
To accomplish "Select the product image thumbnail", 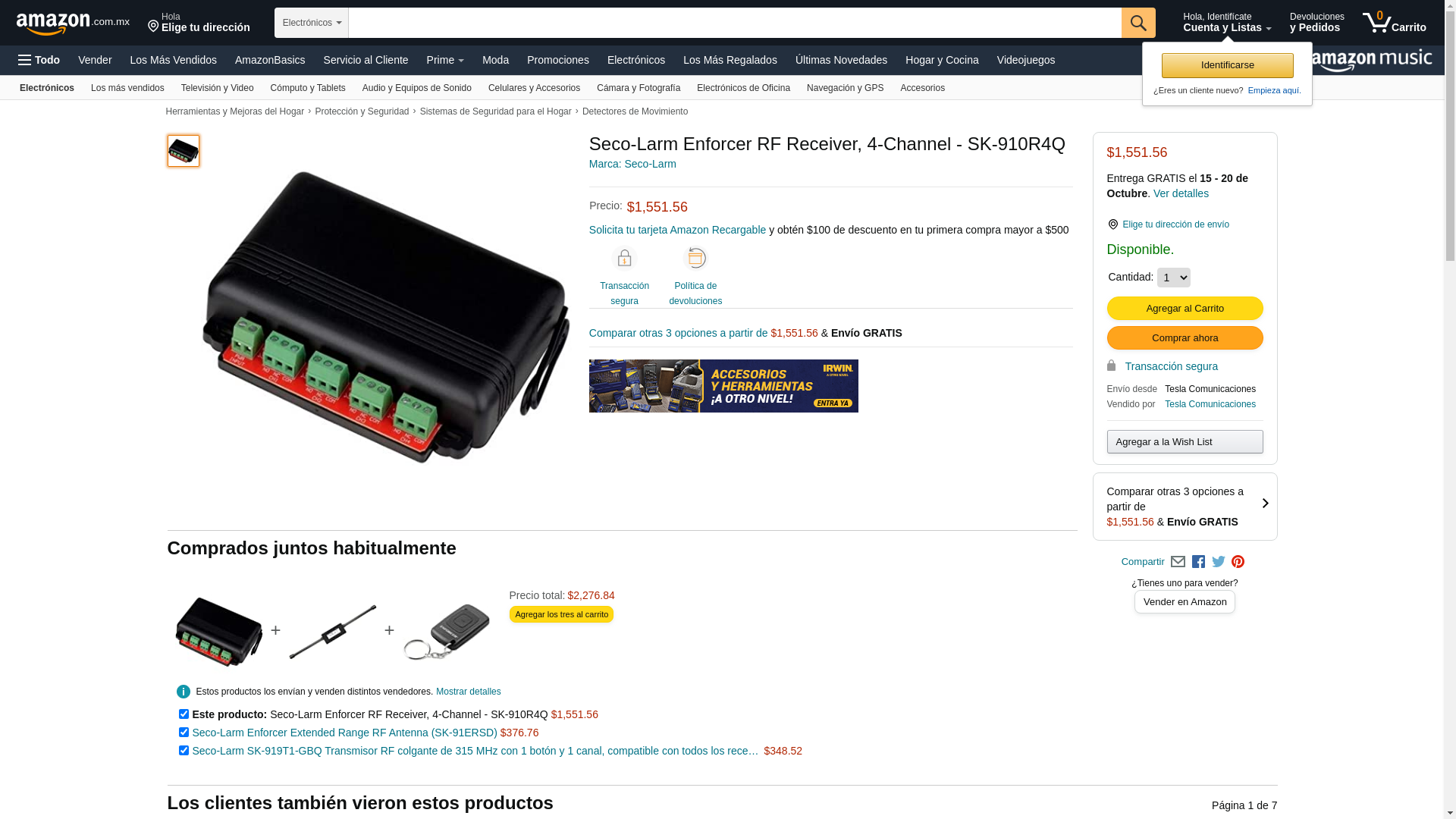I will pos(184,151).
